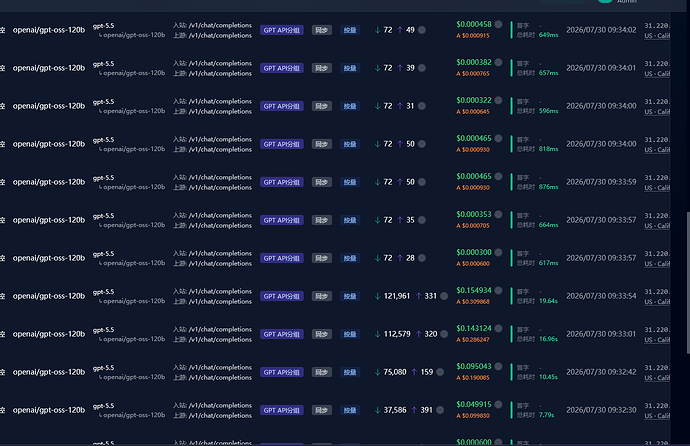Click gpt-5.5 model label in 09:33:54 row
This screenshot has height=446, width=690.
(x=103, y=292)
